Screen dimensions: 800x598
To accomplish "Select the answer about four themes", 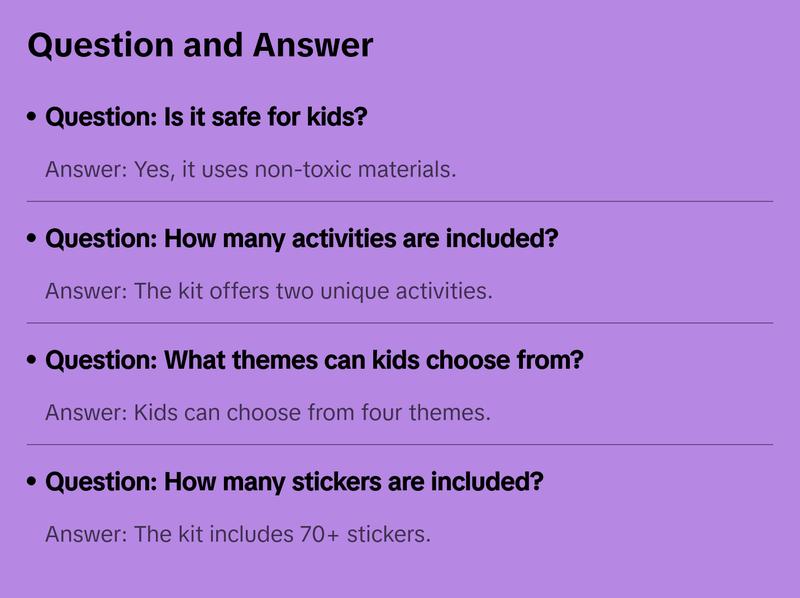I will pyautogui.click(x=268, y=412).
